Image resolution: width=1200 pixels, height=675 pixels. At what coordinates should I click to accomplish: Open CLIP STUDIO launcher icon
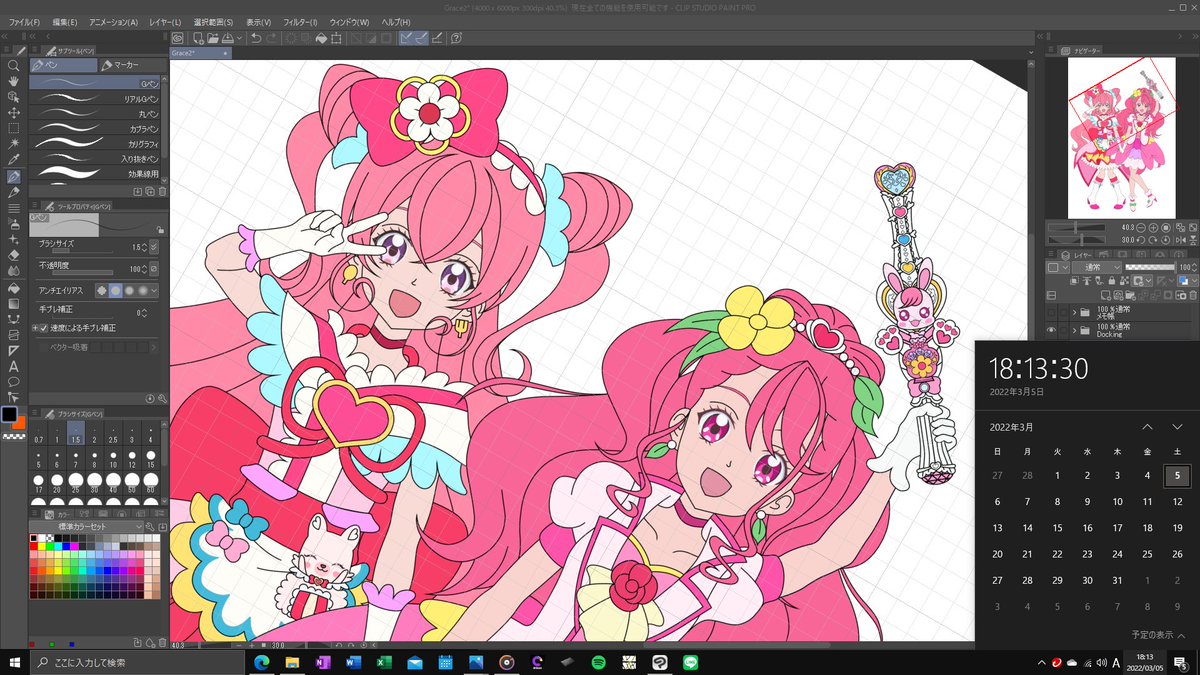coord(178,38)
